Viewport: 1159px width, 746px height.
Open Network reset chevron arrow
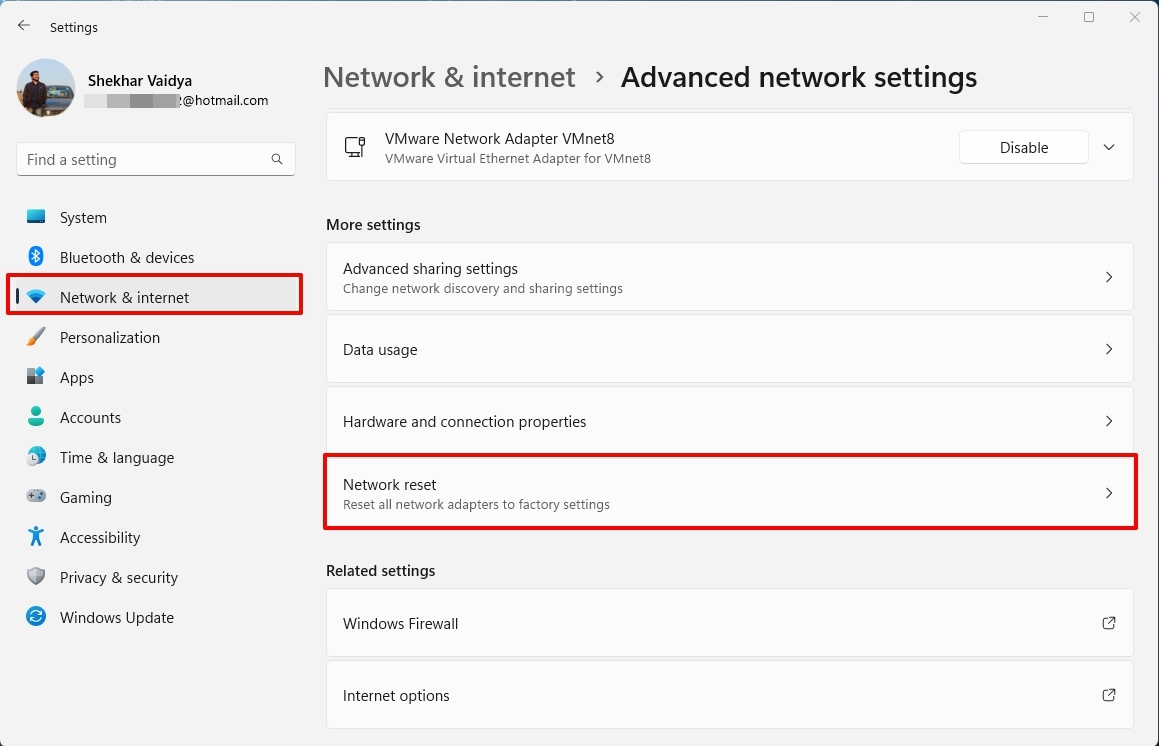click(1109, 493)
